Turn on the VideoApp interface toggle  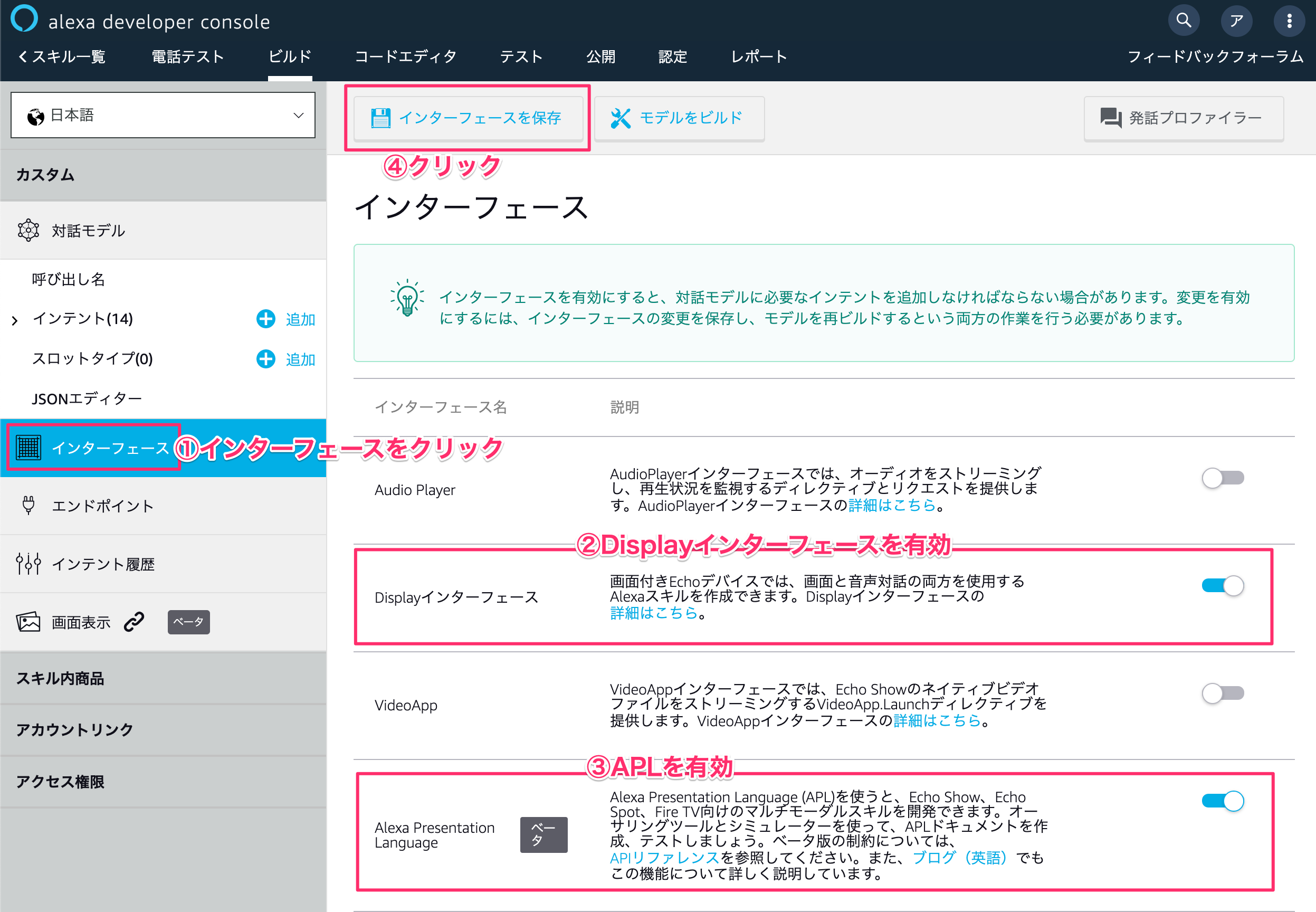[1222, 693]
